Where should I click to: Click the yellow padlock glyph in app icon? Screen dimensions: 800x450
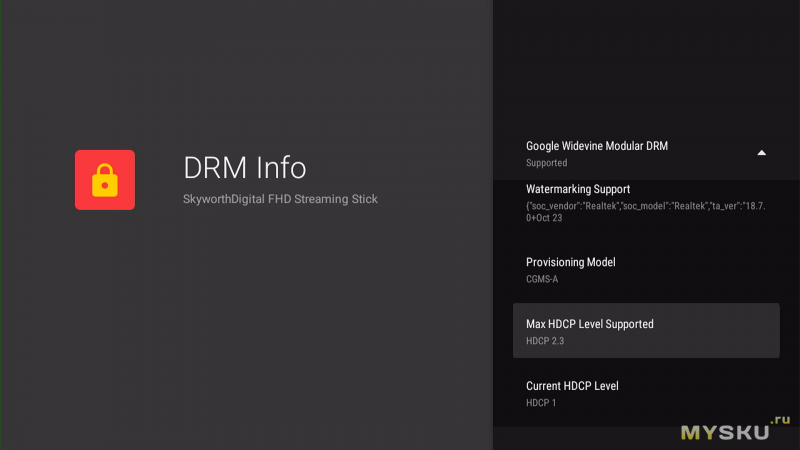[104, 181]
